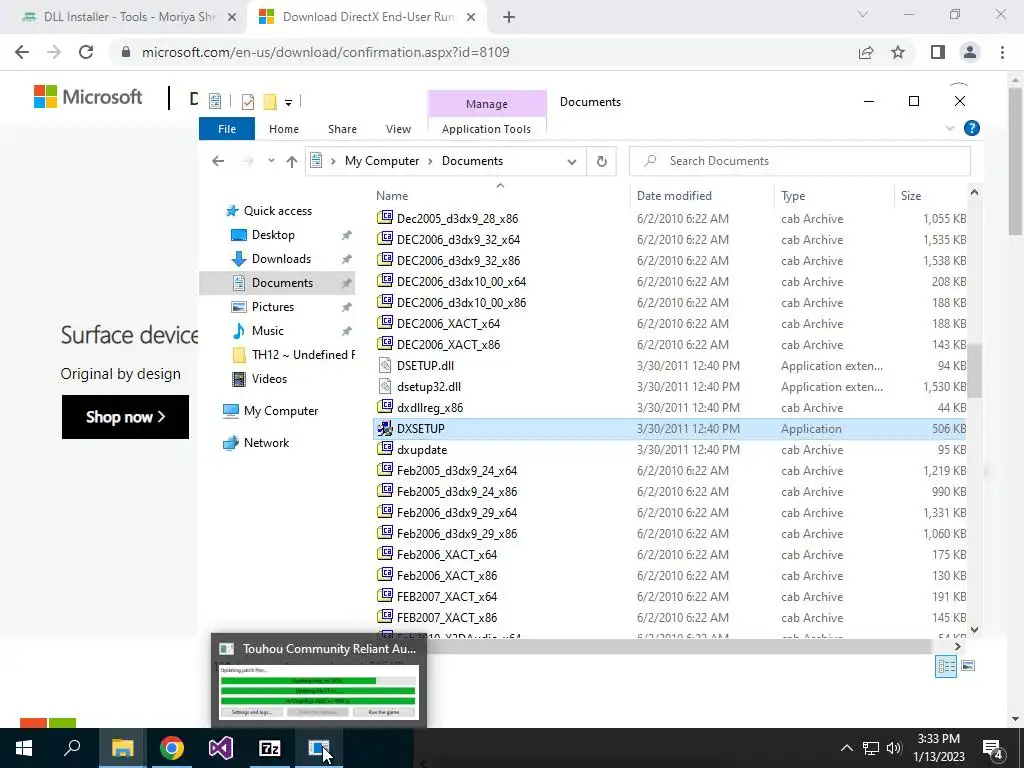Switch to the Home ribbon tab
The image size is (1024, 768).
point(283,129)
